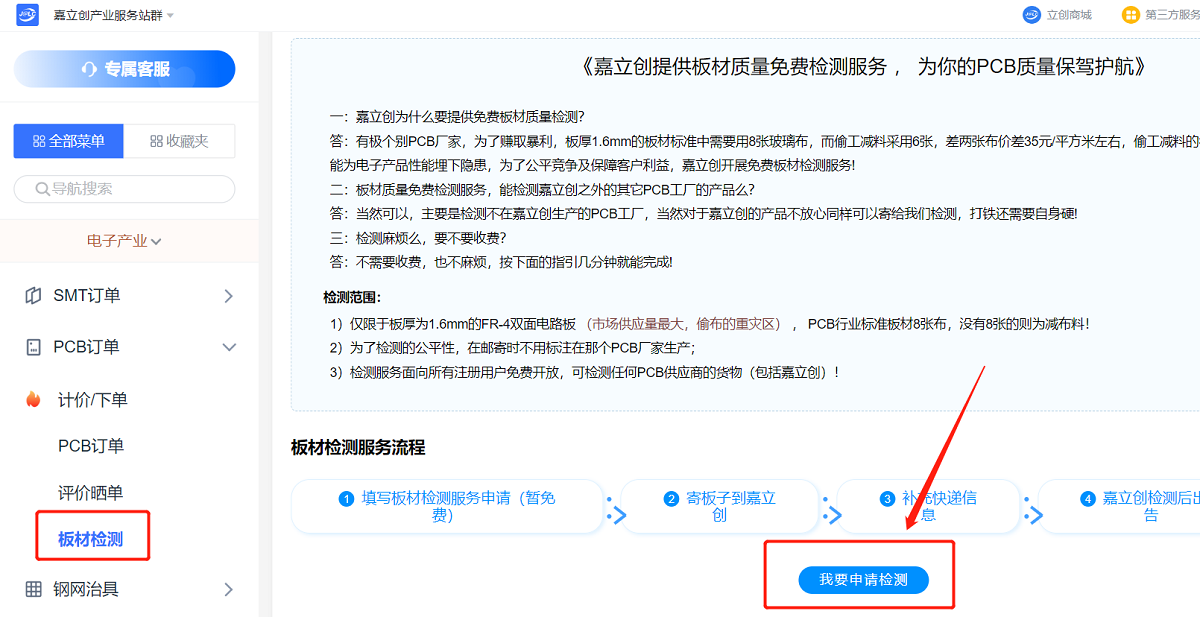Viewport: 1200px width, 617px height.
Task: Click step 3 补充快递信息
Action: pos(928,506)
